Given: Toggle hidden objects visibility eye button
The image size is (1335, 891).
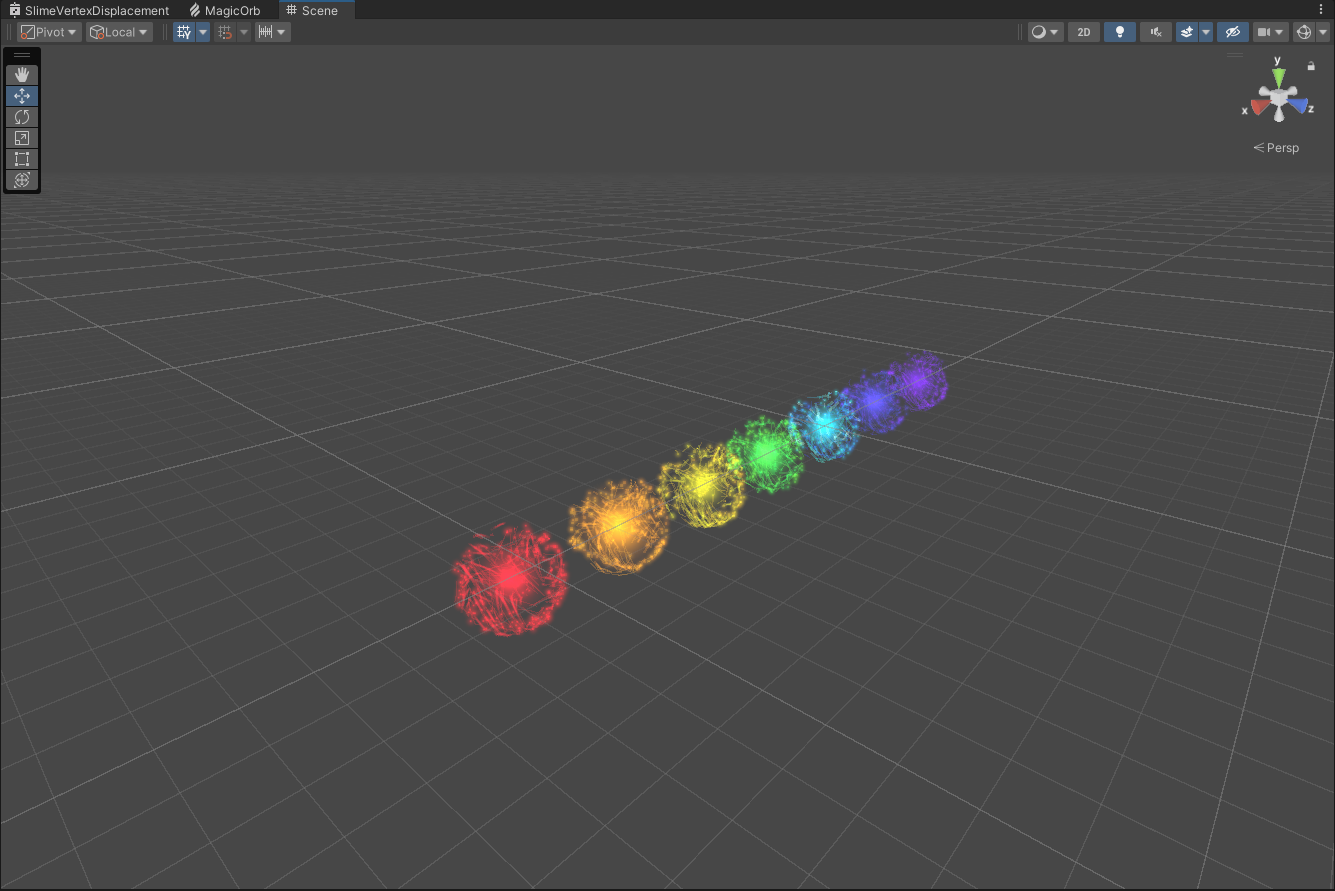Looking at the screenshot, I should (x=1233, y=32).
